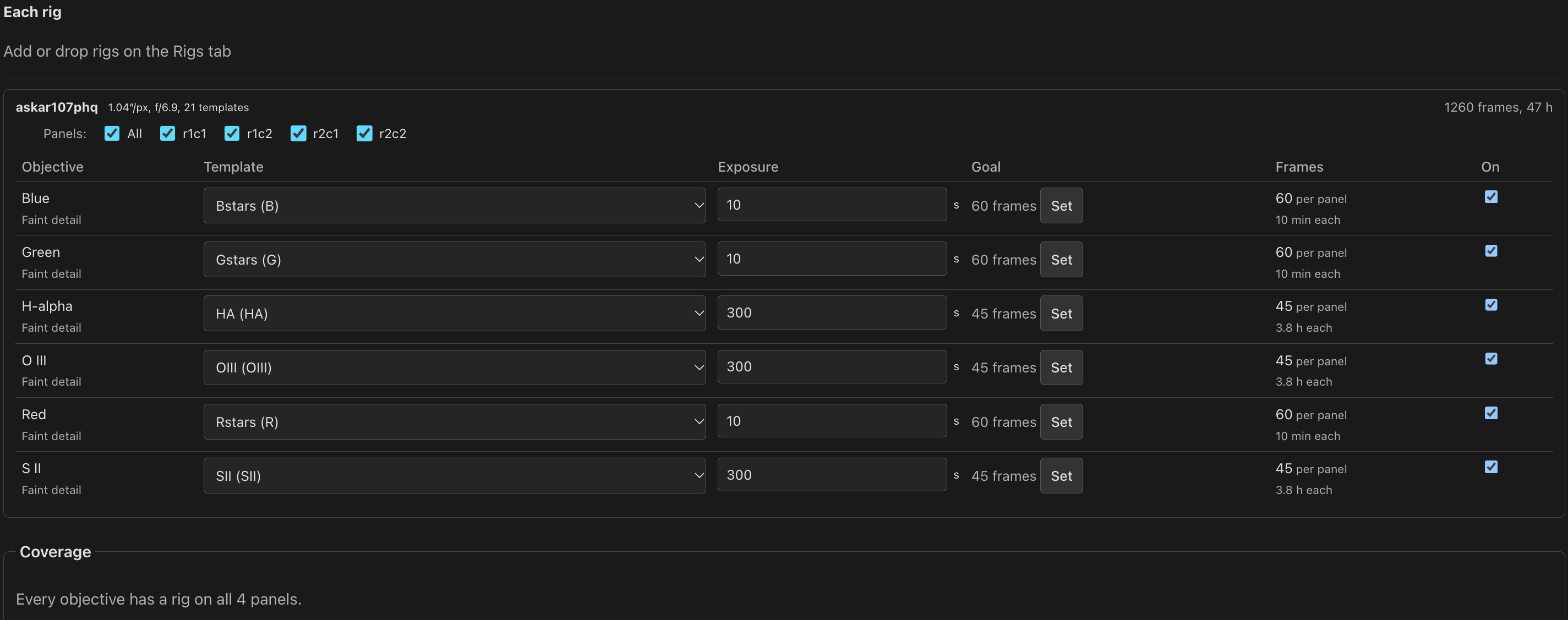The height and width of the screenshot is (620, 1568).
Task: Click '1.04"/px, f/6.9, 21 templates' text
Action: click(178, 107)
